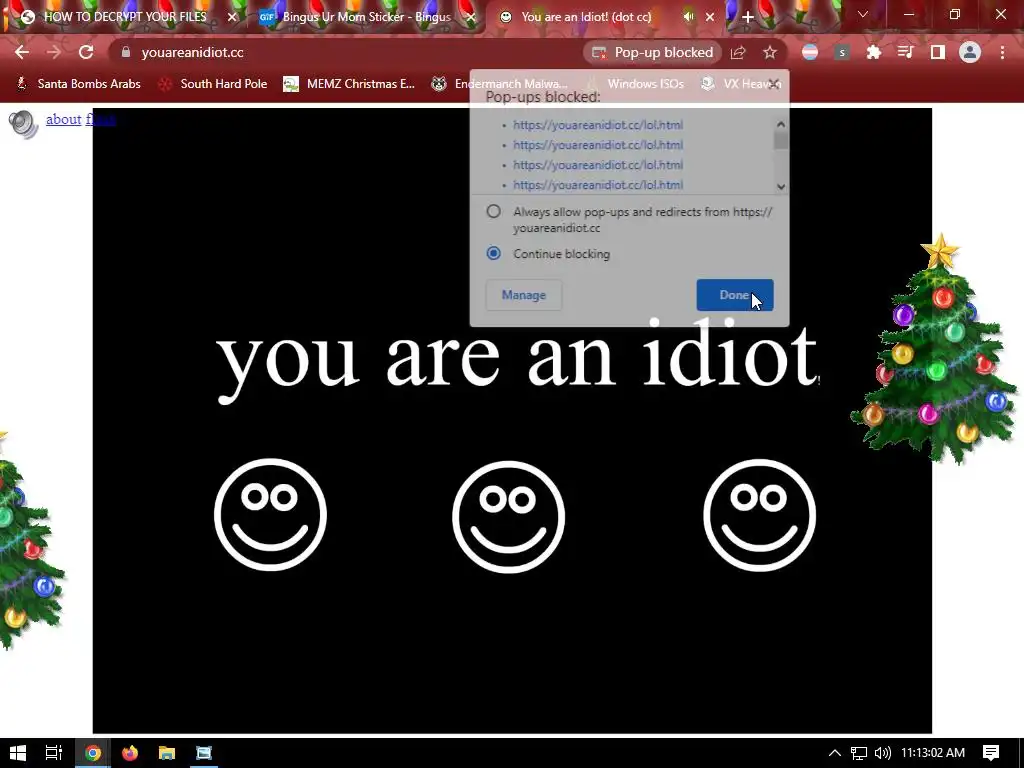The width and height of the screenshot is (1024, 768).
Task: Show hidden system tray icons
Action: point(835,753)
